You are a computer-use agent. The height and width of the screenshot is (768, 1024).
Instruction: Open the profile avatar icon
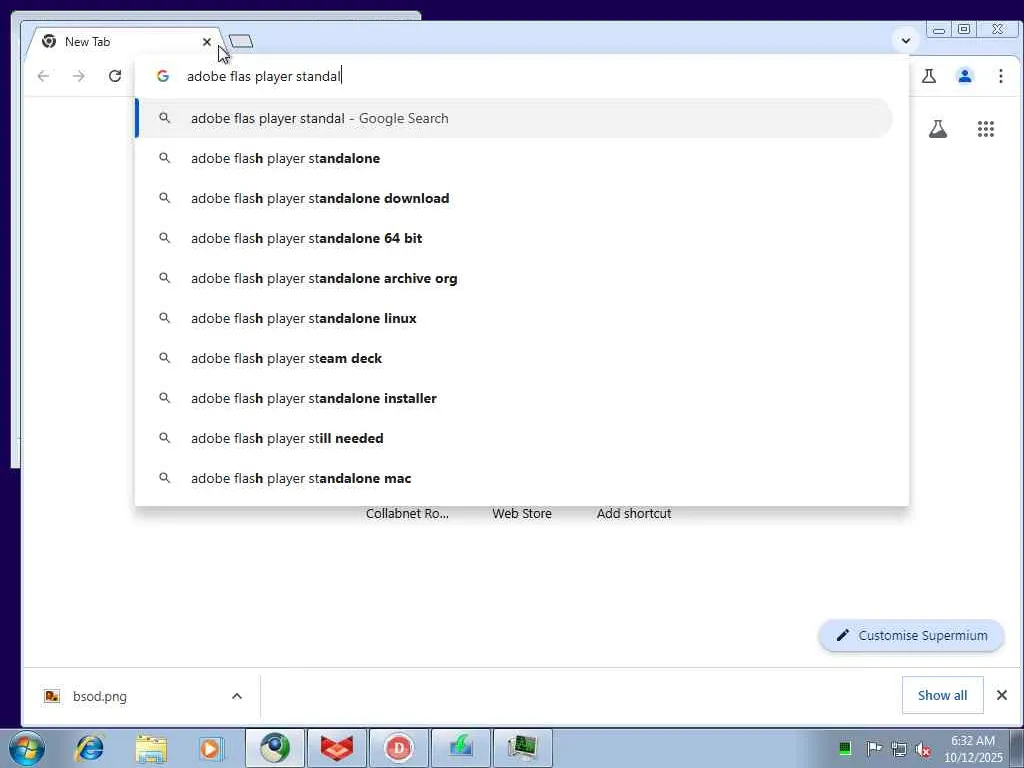coord(965,76)
